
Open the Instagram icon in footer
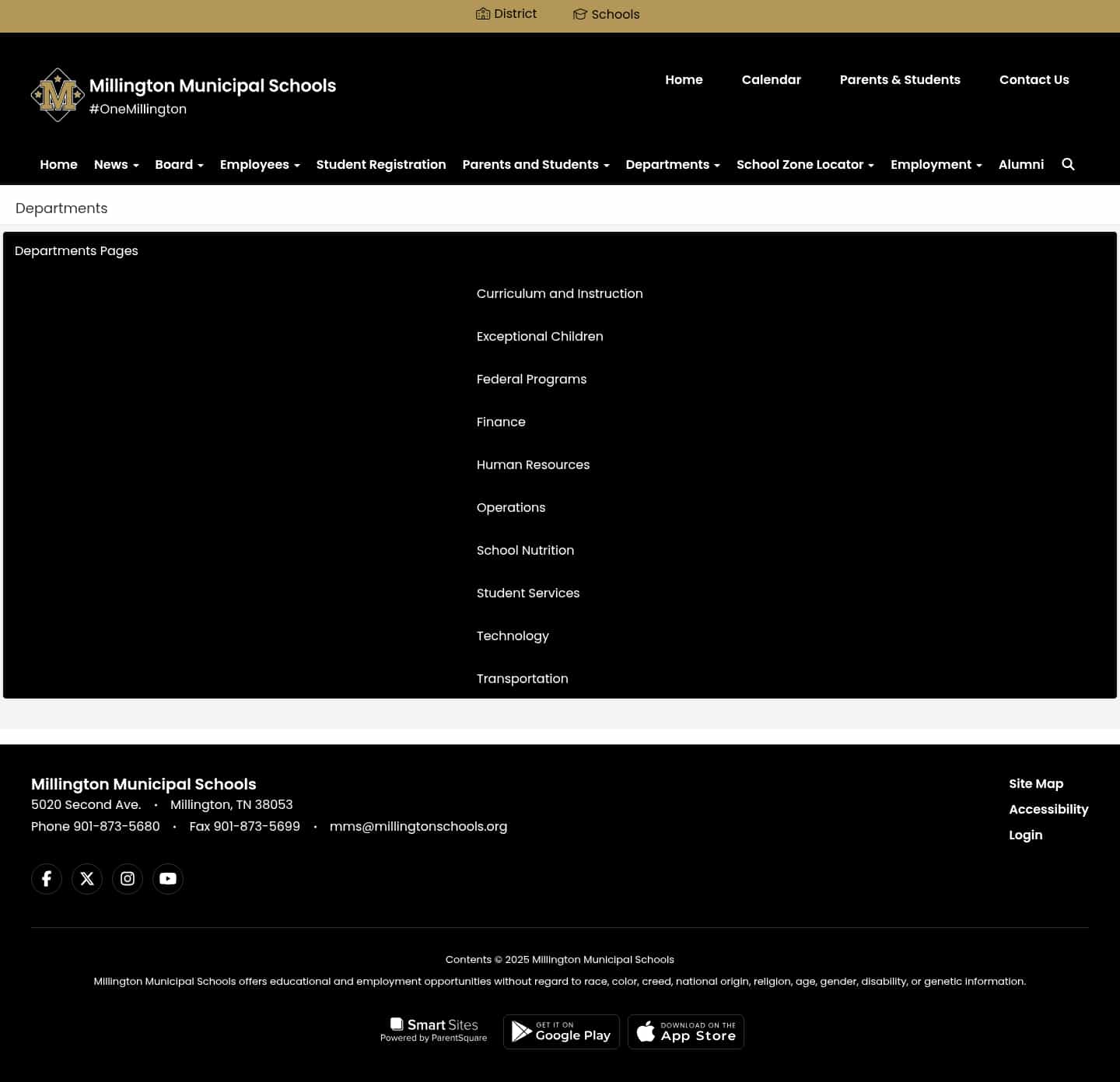point(128,879)
